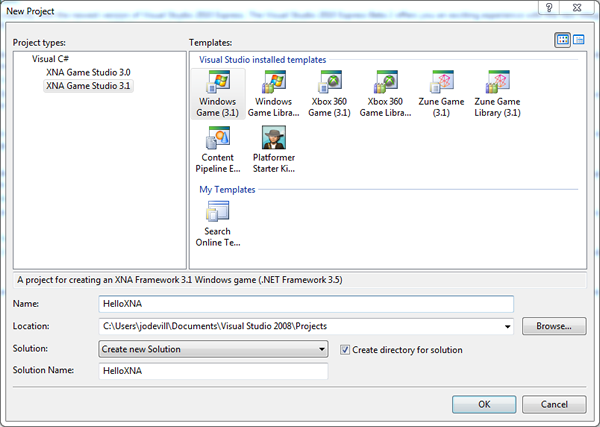
Task: Switch templates to large icons view
Action: tap(562, 40)
